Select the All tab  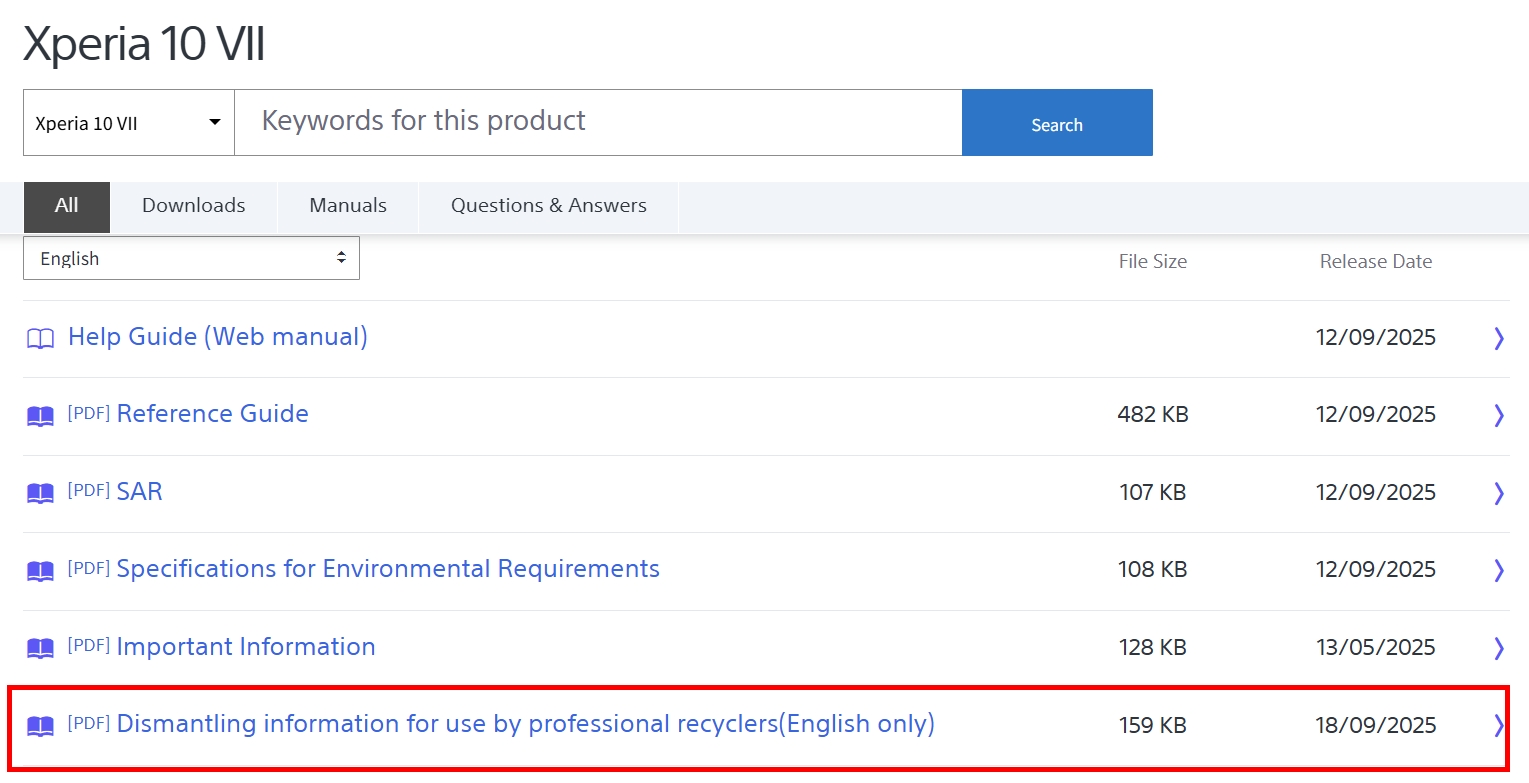[67, 206]
